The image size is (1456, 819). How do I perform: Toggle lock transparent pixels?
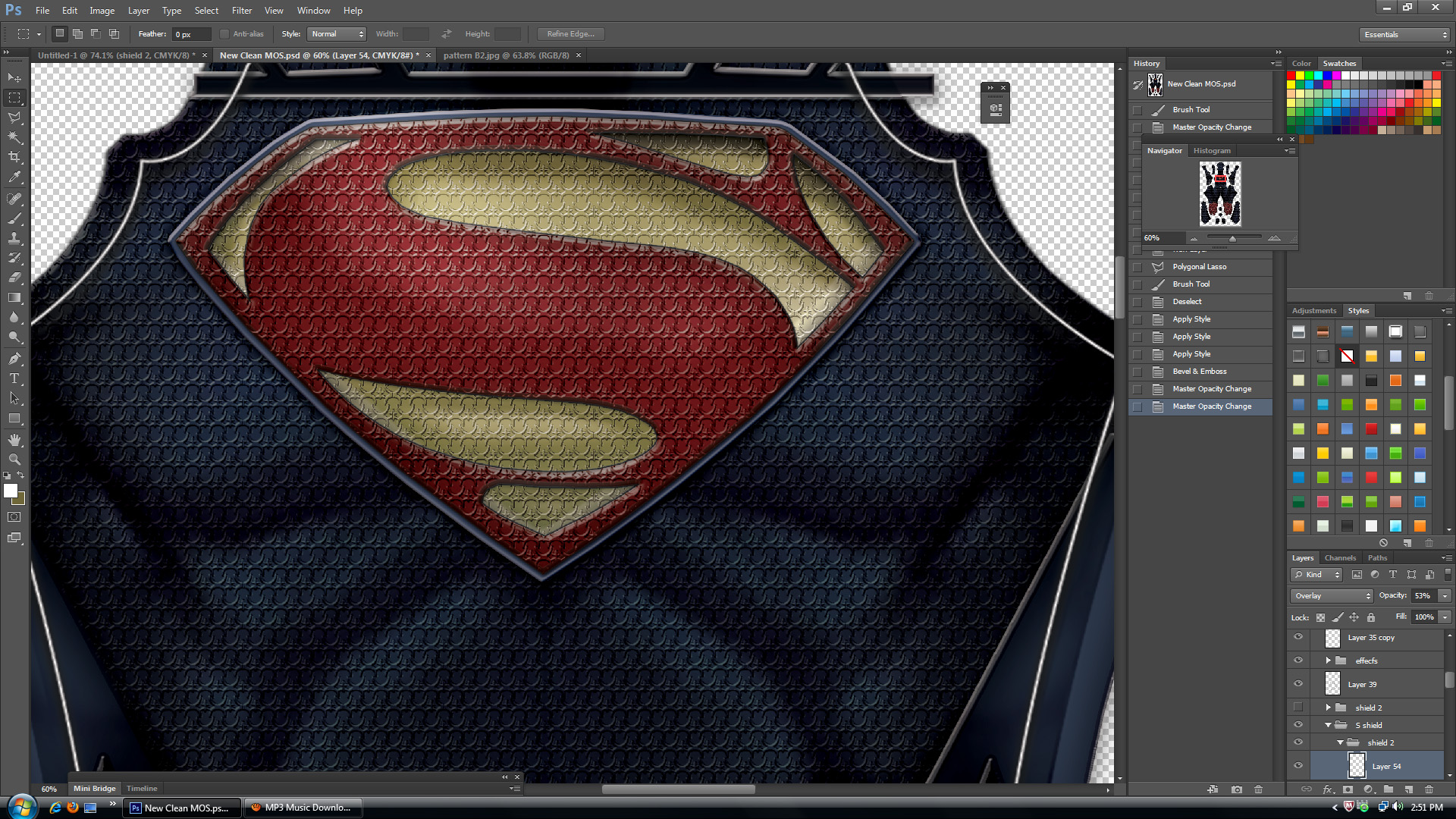(1320, 617)
